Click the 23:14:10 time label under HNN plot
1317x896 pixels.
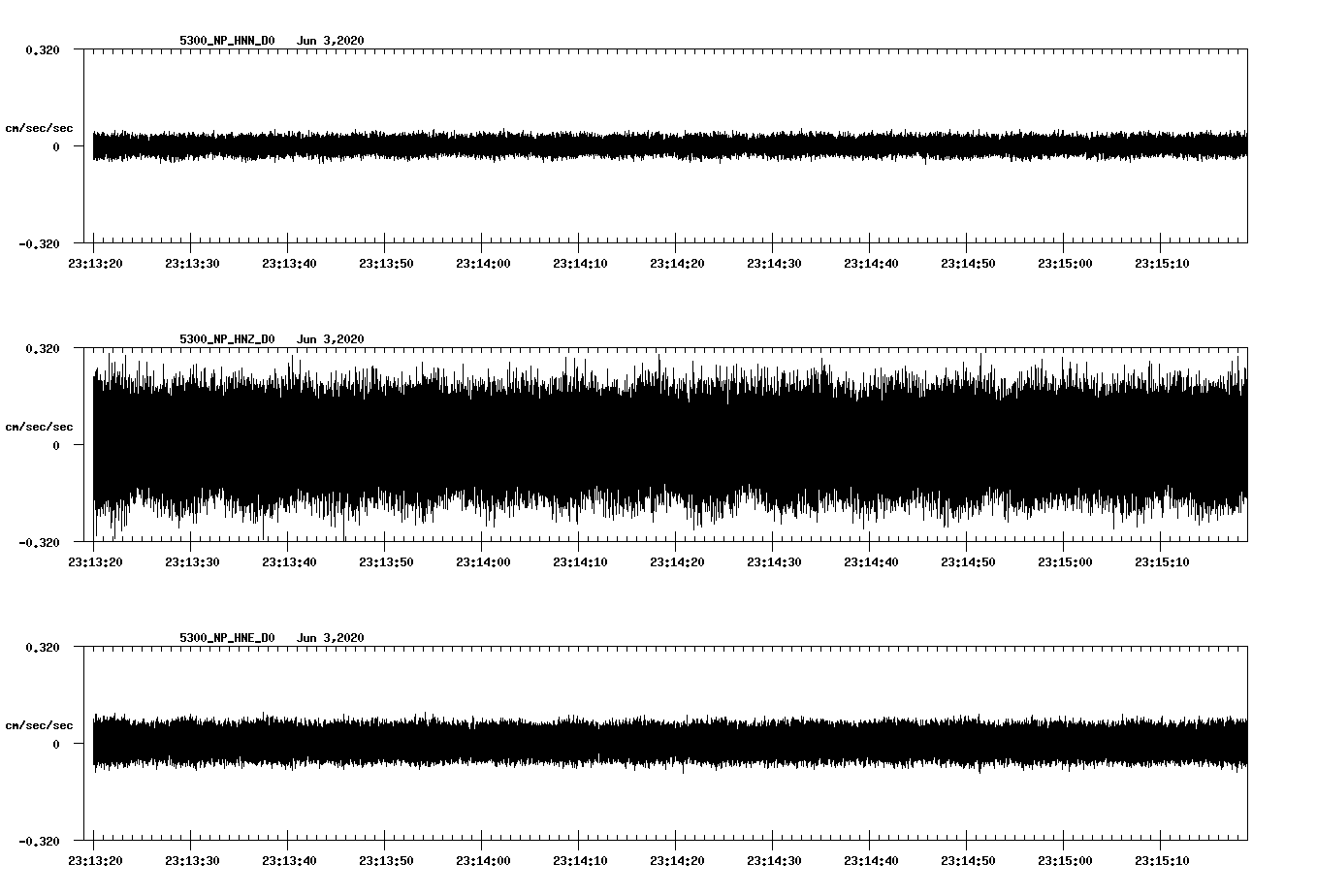click(580, 263)
